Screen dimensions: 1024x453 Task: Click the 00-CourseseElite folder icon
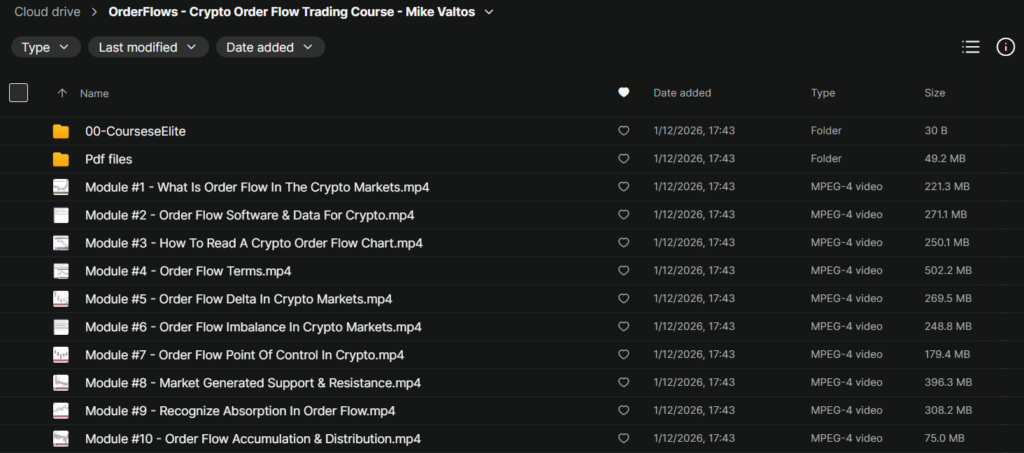pyautogui.click(x=61, y=131)
